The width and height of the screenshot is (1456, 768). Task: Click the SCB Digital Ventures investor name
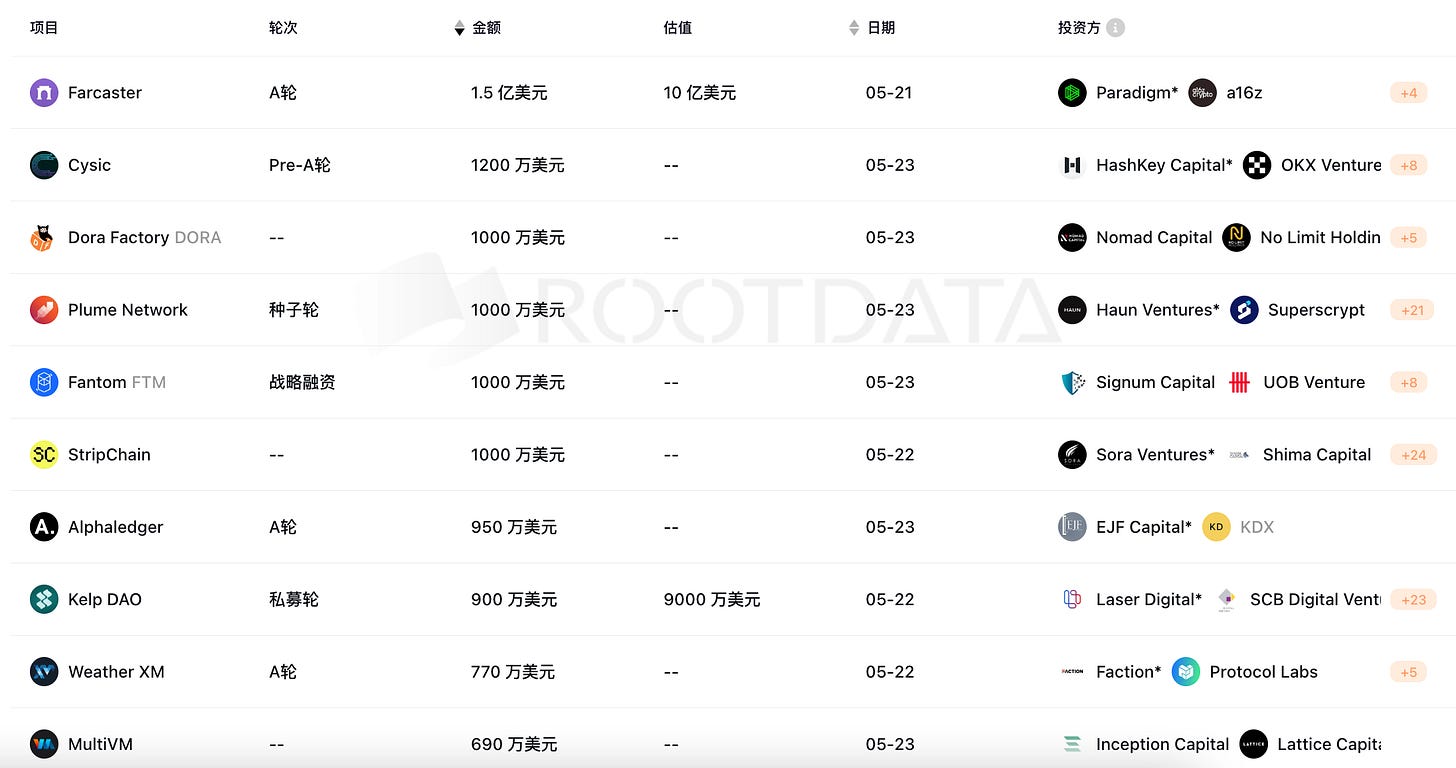pyautogui.click(x=1315, y=599)
